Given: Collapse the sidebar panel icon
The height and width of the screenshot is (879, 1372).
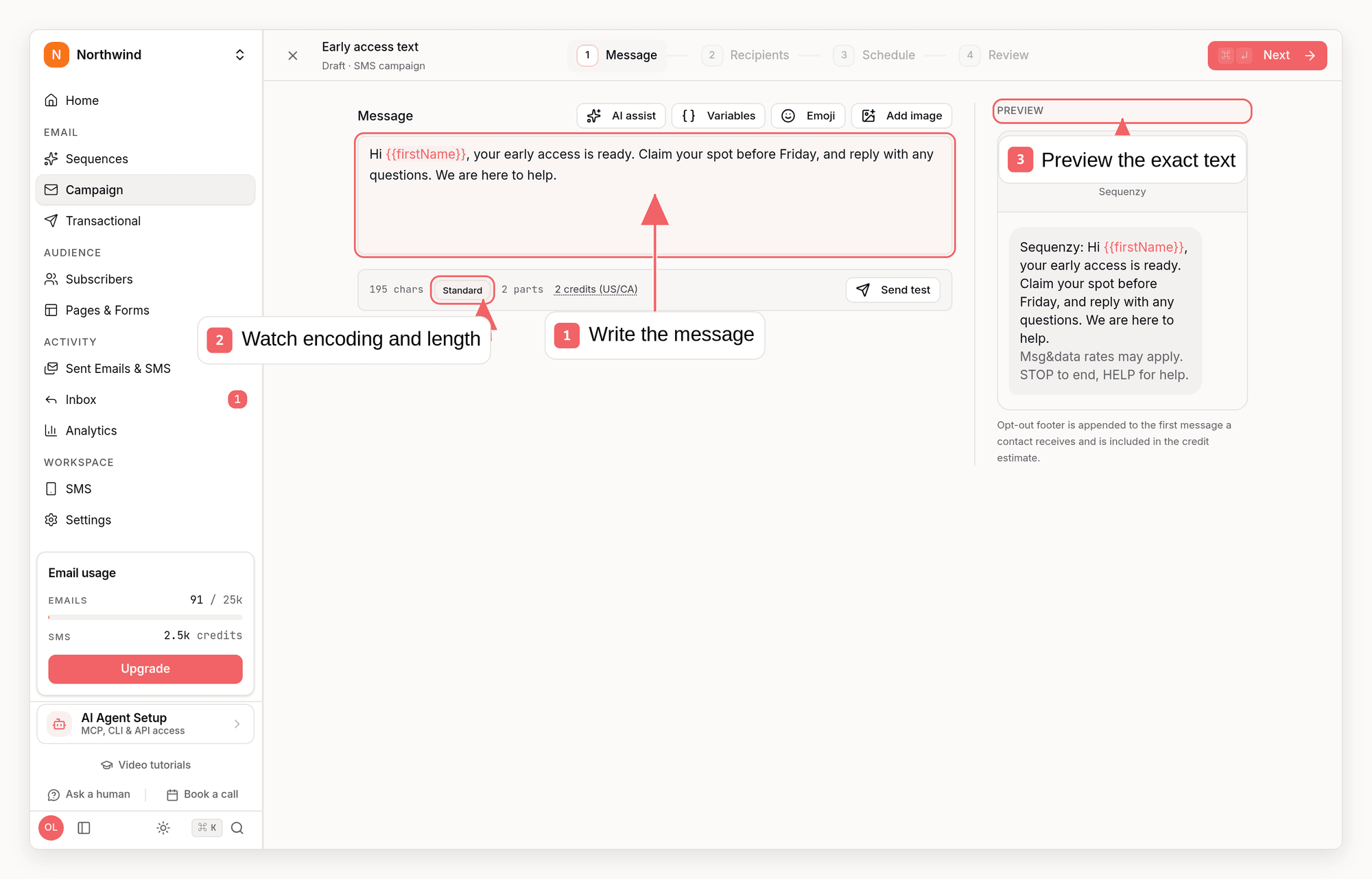Looking at the screenshot, I should 84,828.
